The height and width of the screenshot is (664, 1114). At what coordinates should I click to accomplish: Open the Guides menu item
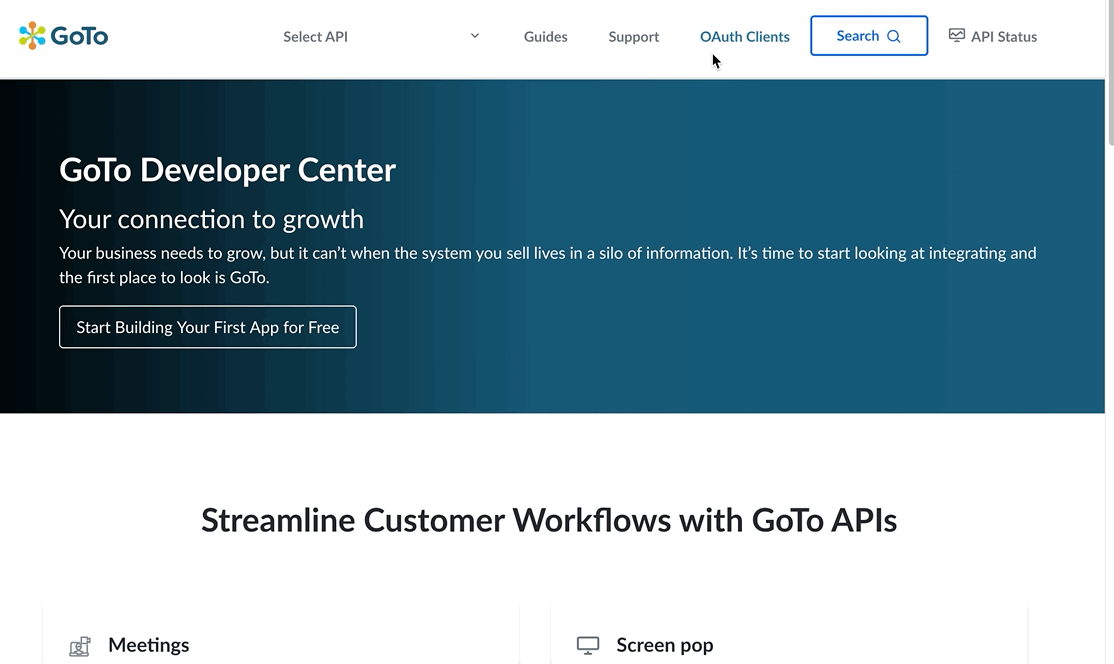point(545,36)
